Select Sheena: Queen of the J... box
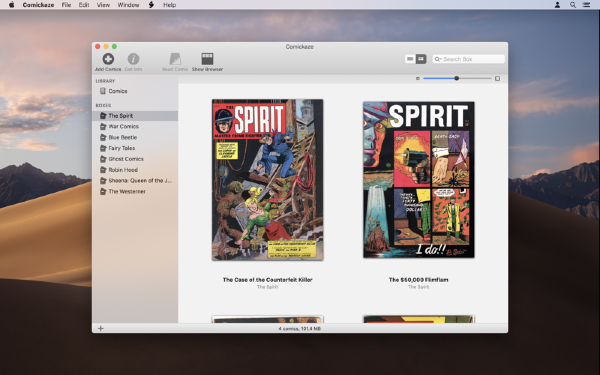The width and height of the screenshot is (600, 375). (x=135, y=181)
